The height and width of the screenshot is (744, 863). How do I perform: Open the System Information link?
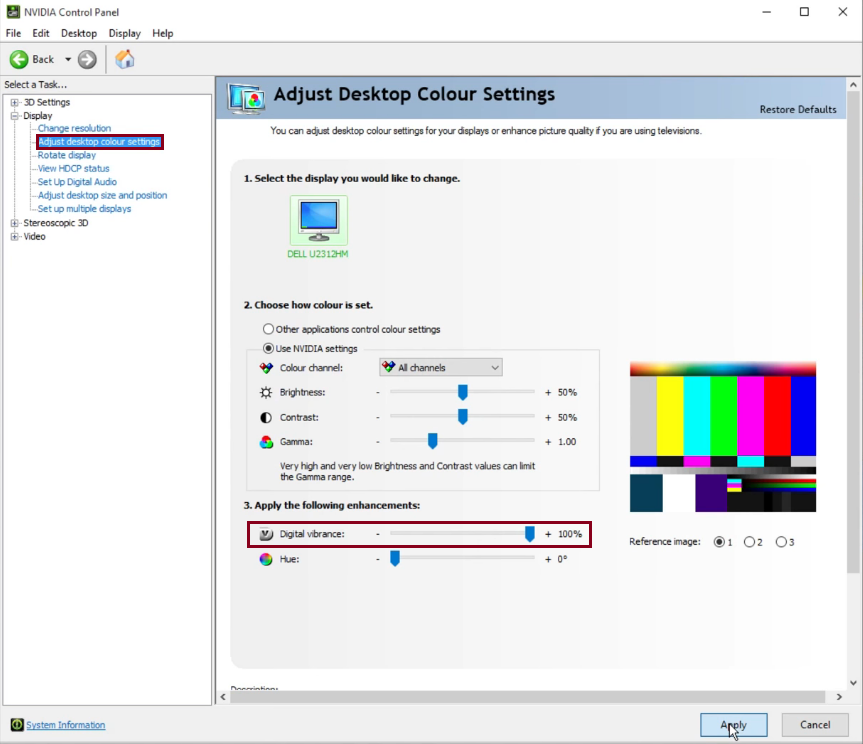[x=65, y=725]
